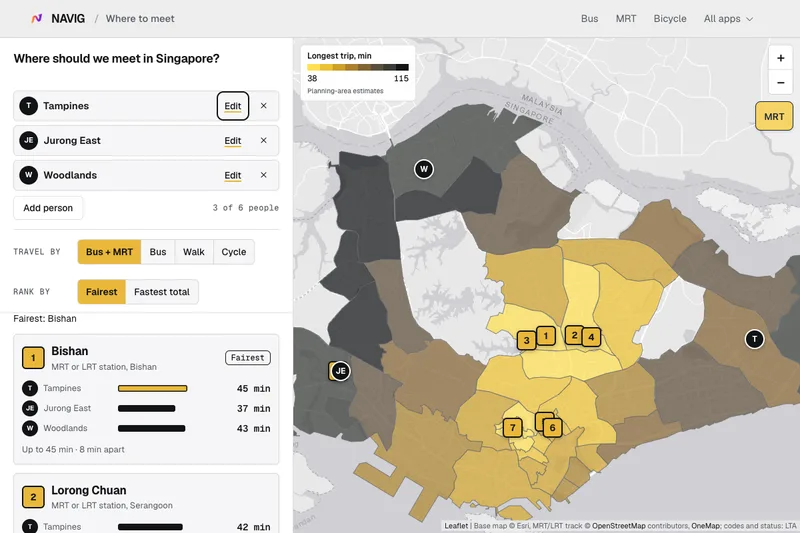Screen dimensions: 800x533
Task: Click Jurong East 37 min bar in Bishan card
Action: click(146, 409)
